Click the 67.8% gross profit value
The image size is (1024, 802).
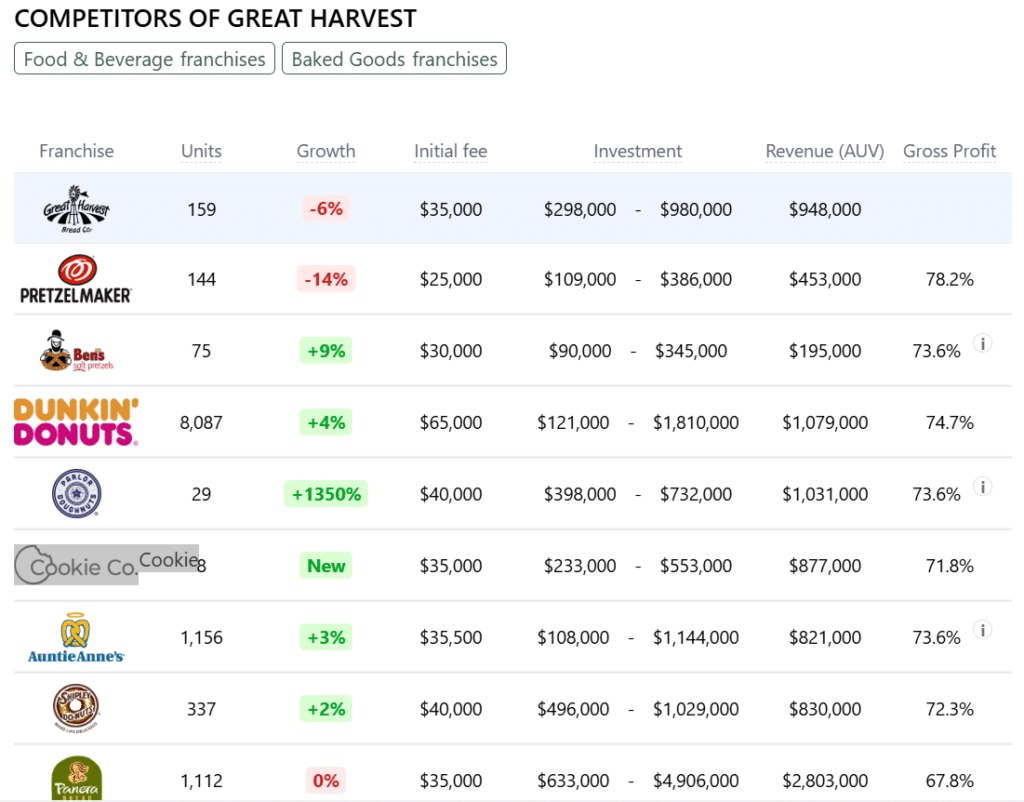pyautogui.click(x=950, y=780)
